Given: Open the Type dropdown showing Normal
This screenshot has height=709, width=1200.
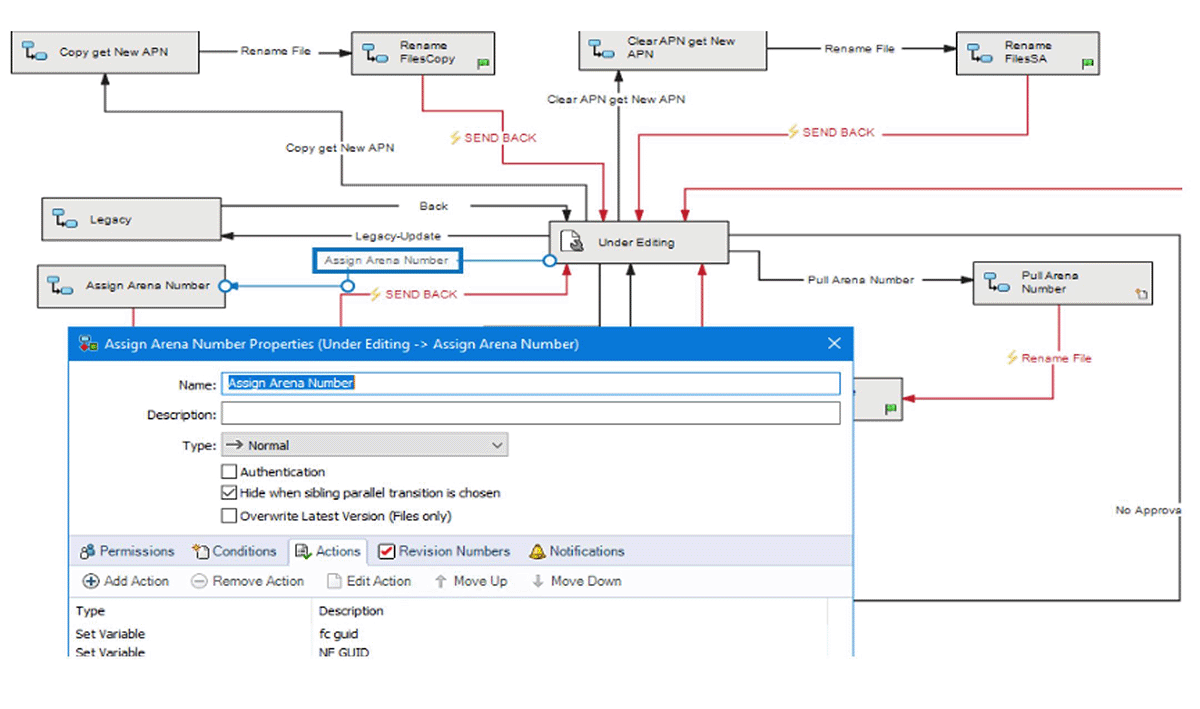Looking at the screenshot, I should [495, 445].
